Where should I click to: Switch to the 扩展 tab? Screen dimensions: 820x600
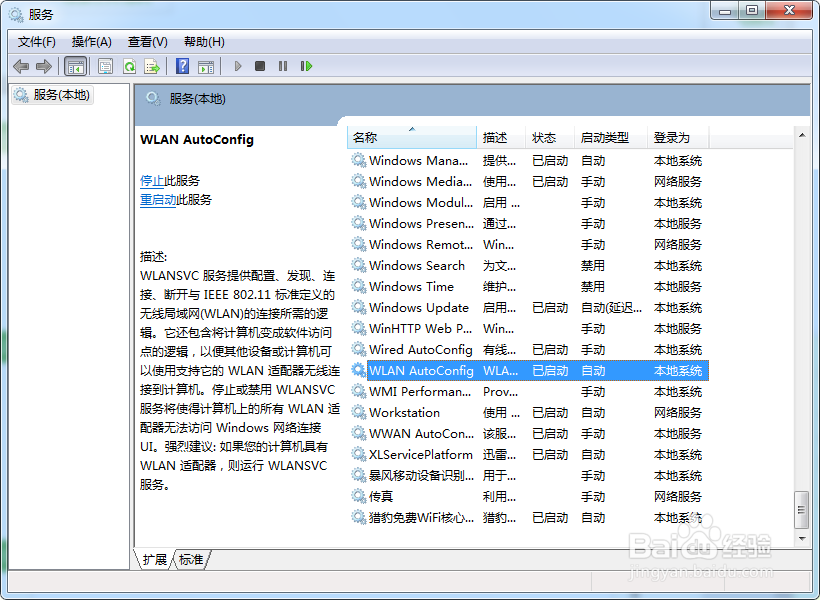(x=154, y=560)
